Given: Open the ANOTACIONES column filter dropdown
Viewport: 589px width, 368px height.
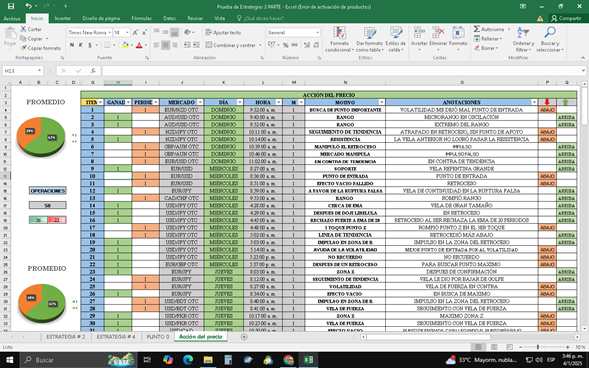Looking at the screenshot, I should pos(534,102).
